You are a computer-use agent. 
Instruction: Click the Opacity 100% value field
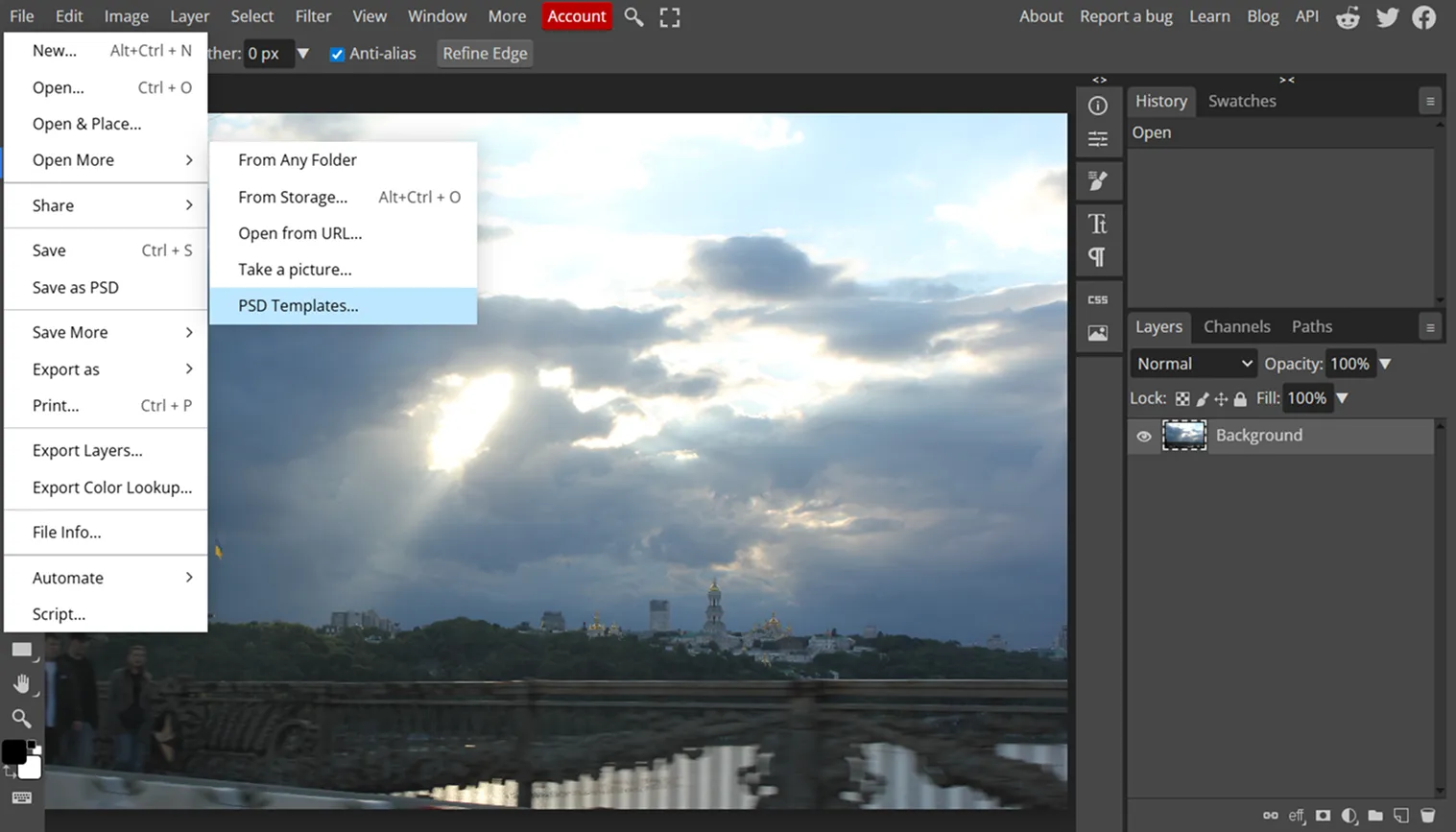(1350, 364)
